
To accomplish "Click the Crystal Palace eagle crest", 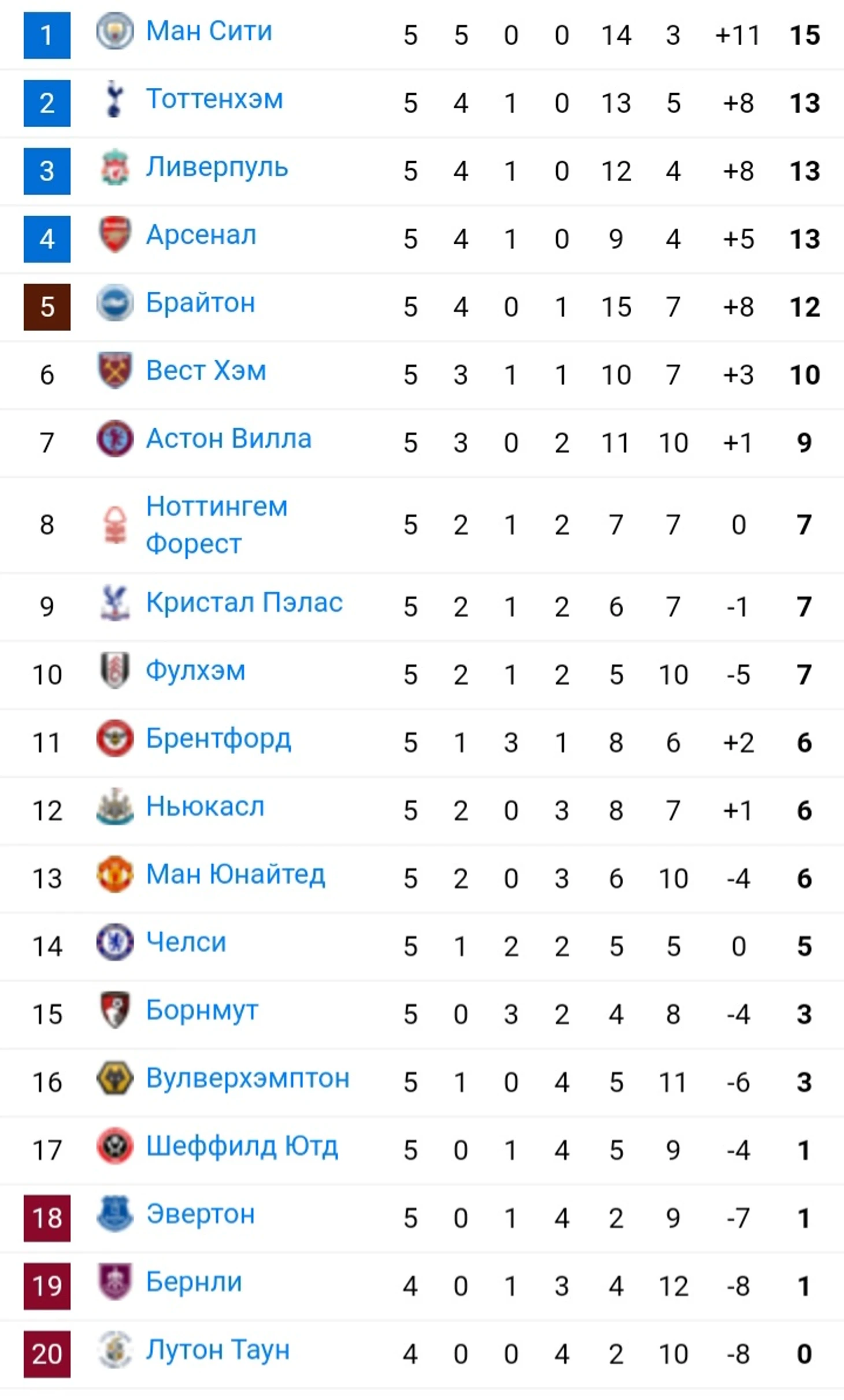I will tap(114, 603).
